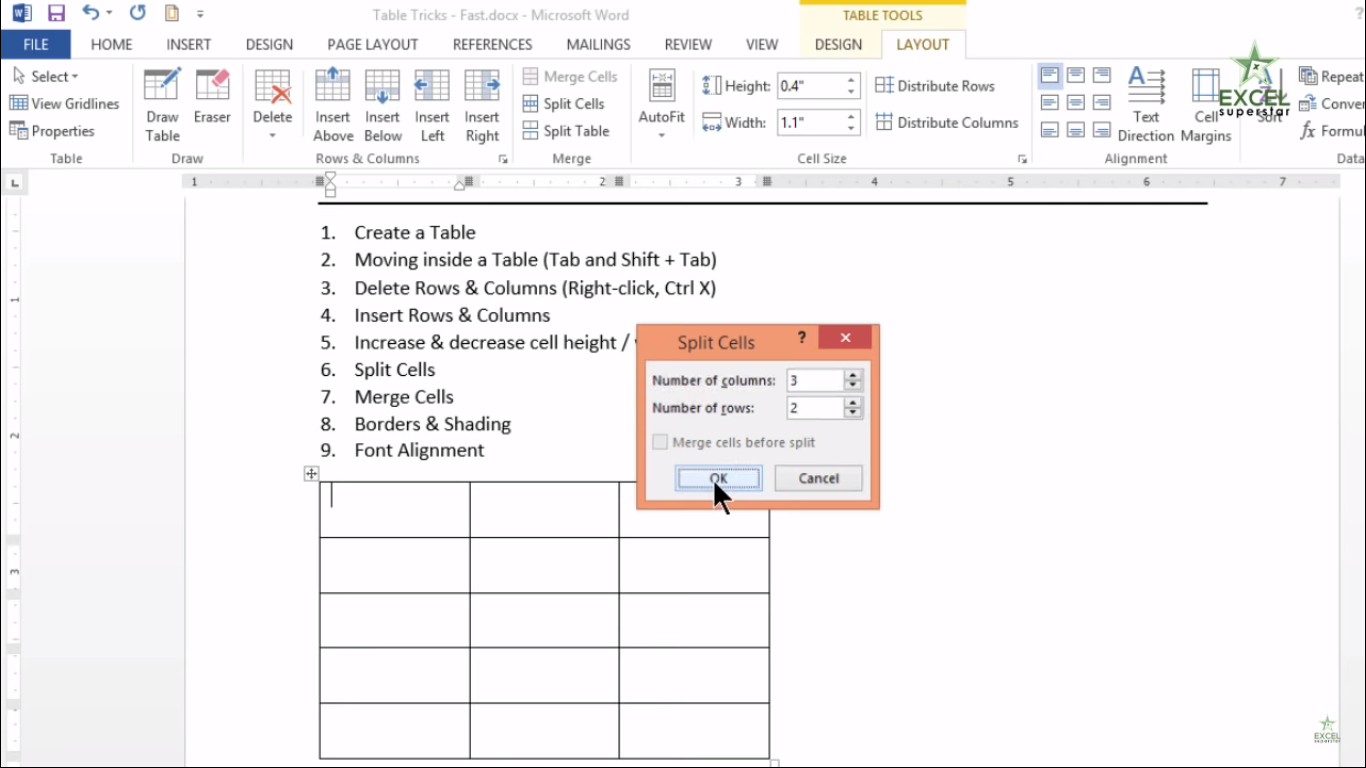The width and height of the screenshot is (1366, 768).
Task: Switch to the REFERENCES tab
Action: pyautogui.click(x=492, y=44)
